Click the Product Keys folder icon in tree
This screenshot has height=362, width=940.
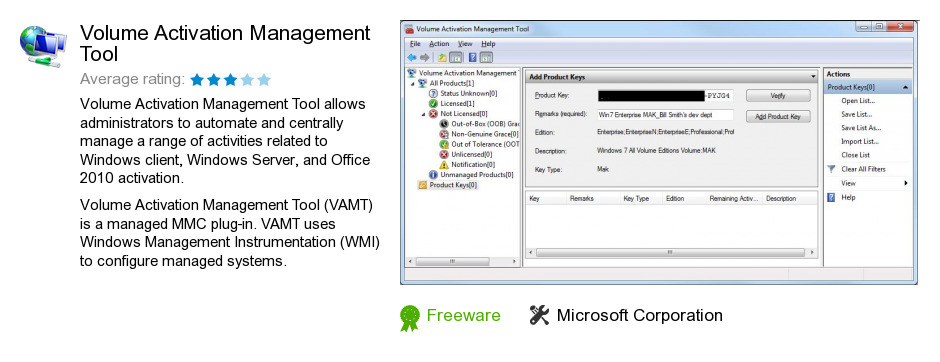click(423, 185)
